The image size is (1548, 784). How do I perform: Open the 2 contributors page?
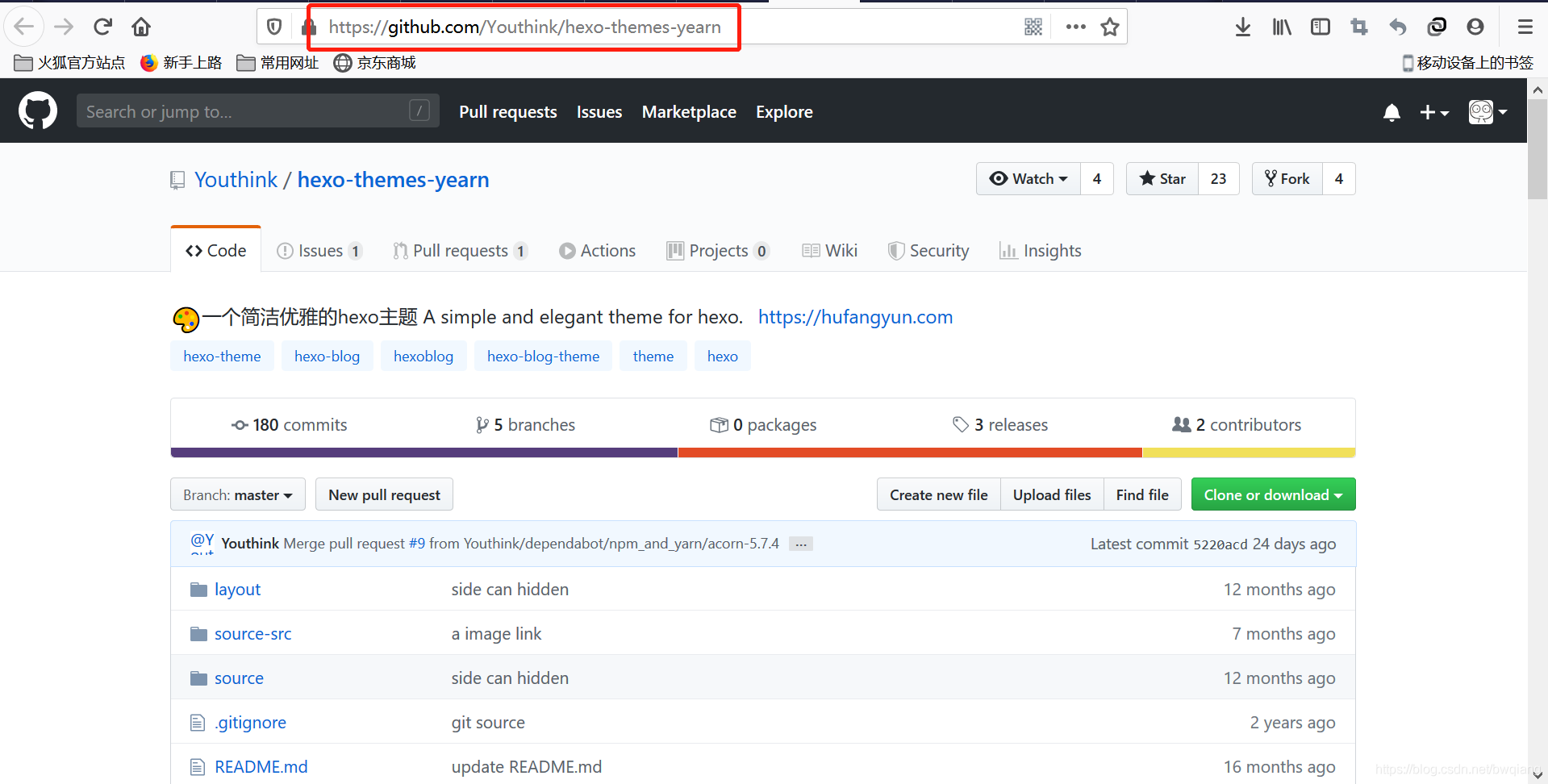pyautogui.click(x=1237, y=425)
